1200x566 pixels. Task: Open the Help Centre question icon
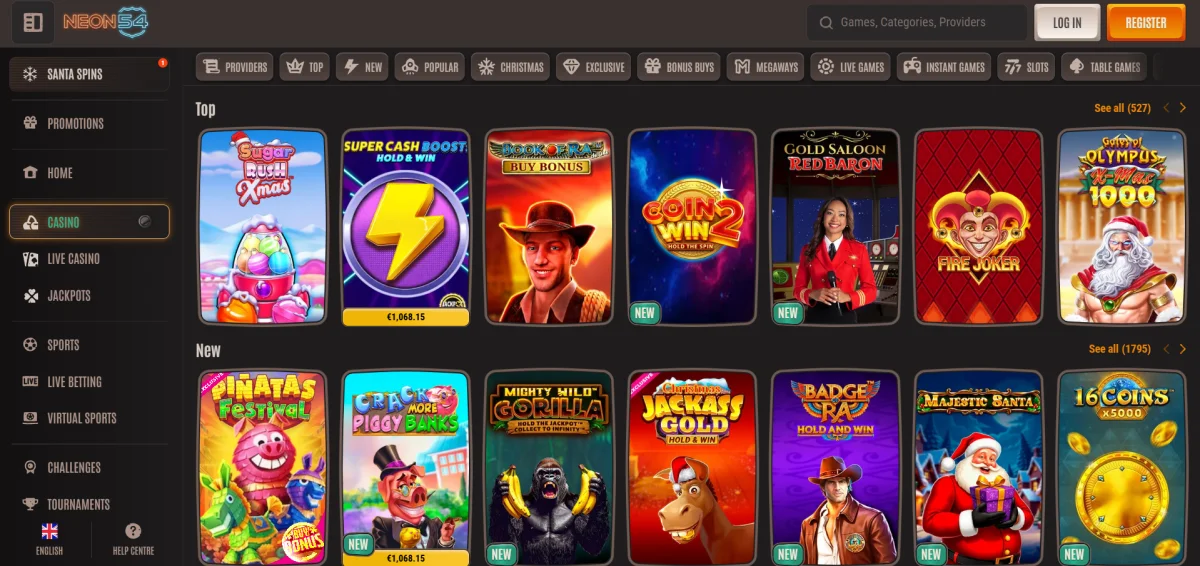click(x=133, y=531)
